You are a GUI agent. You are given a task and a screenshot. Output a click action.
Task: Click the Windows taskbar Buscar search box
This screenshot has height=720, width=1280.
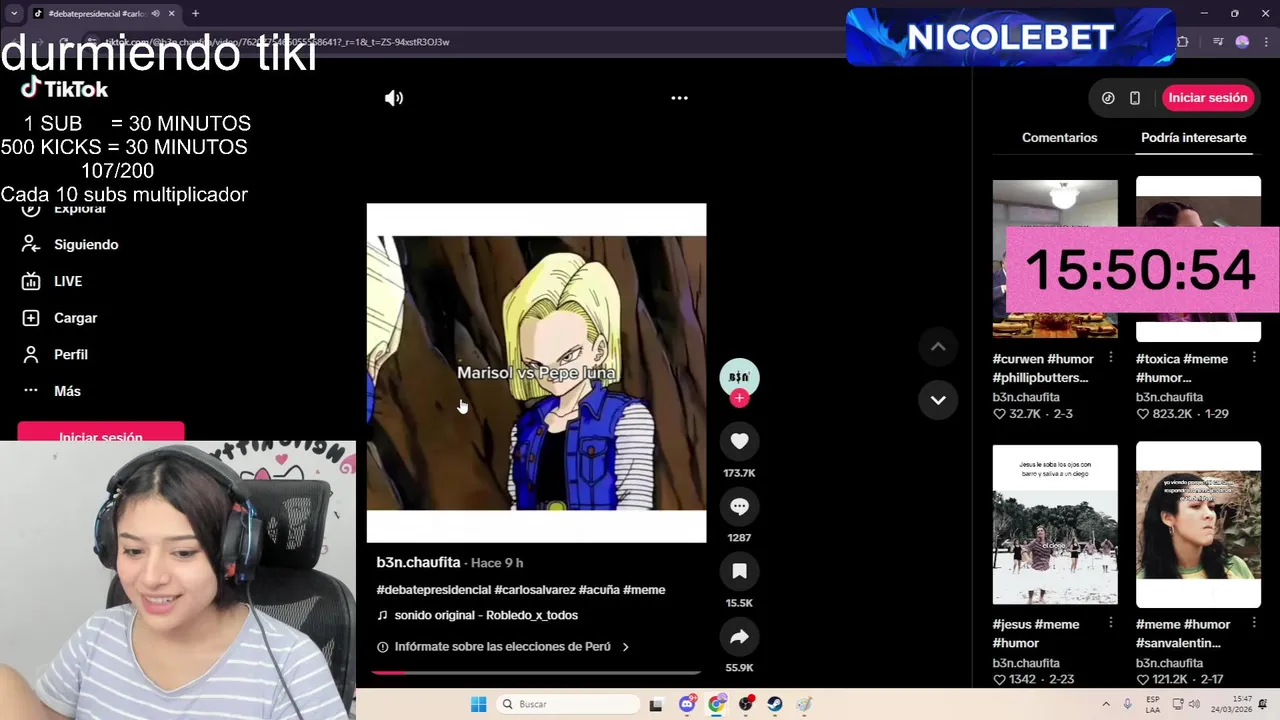point(568,704)
